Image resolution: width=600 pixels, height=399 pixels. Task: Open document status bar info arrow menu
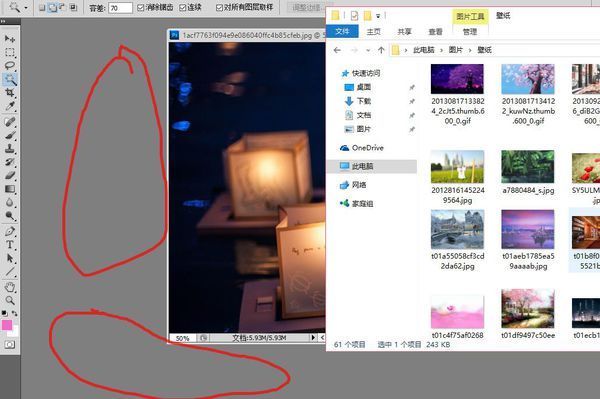[313, 337]
